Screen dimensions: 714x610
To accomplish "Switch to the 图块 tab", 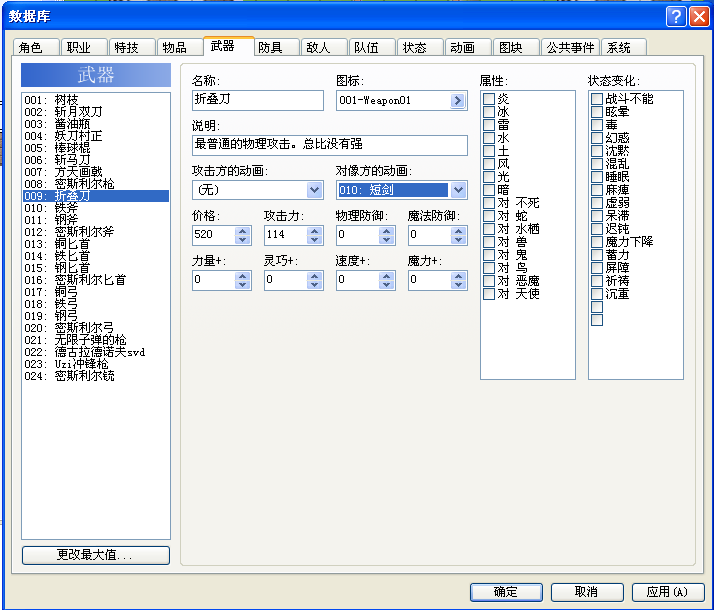I will [516, 47].
